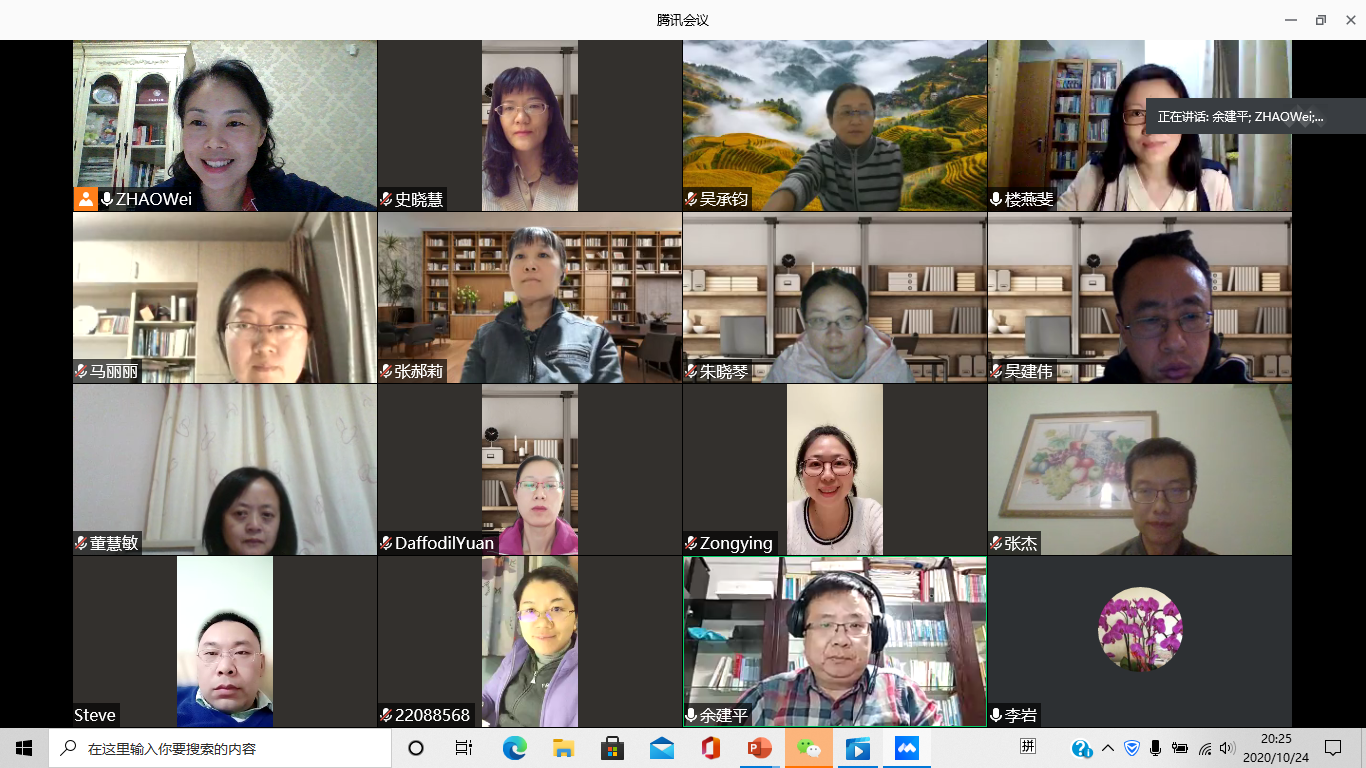Open the Microsoft Store taskbar icon

612,748
